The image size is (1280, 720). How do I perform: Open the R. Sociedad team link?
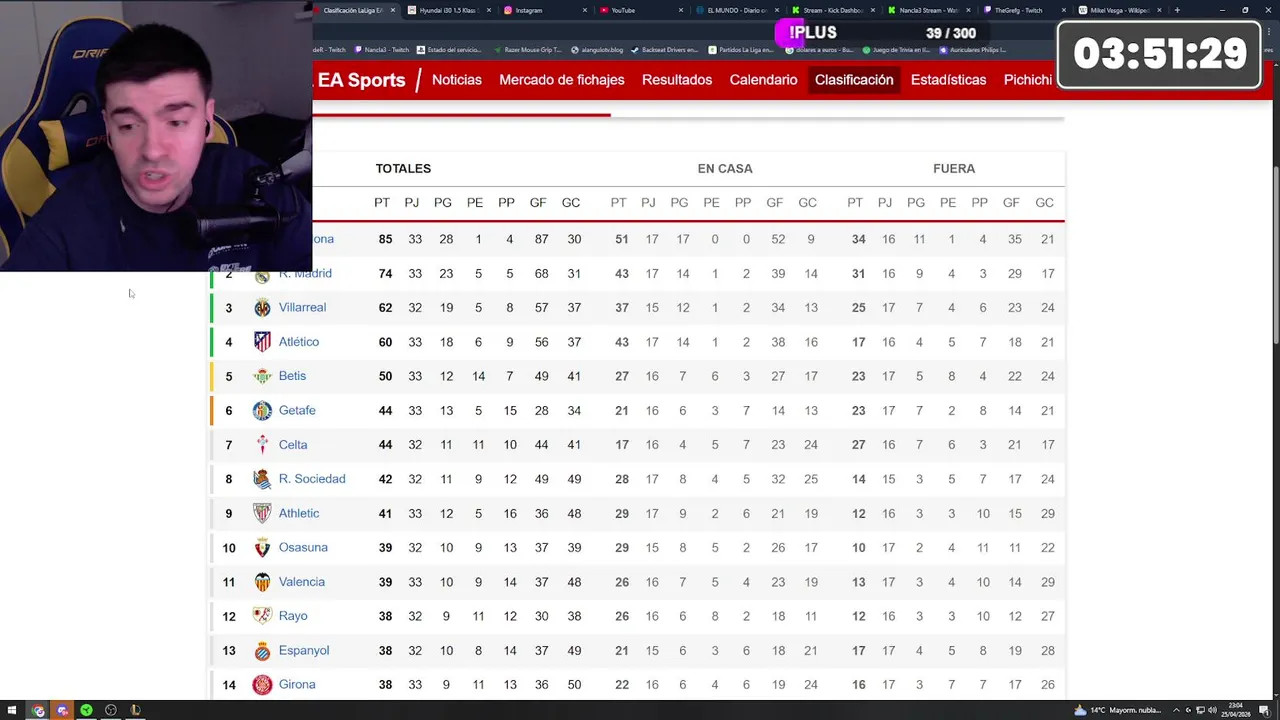pyautogui.click(x=312, y=479)
